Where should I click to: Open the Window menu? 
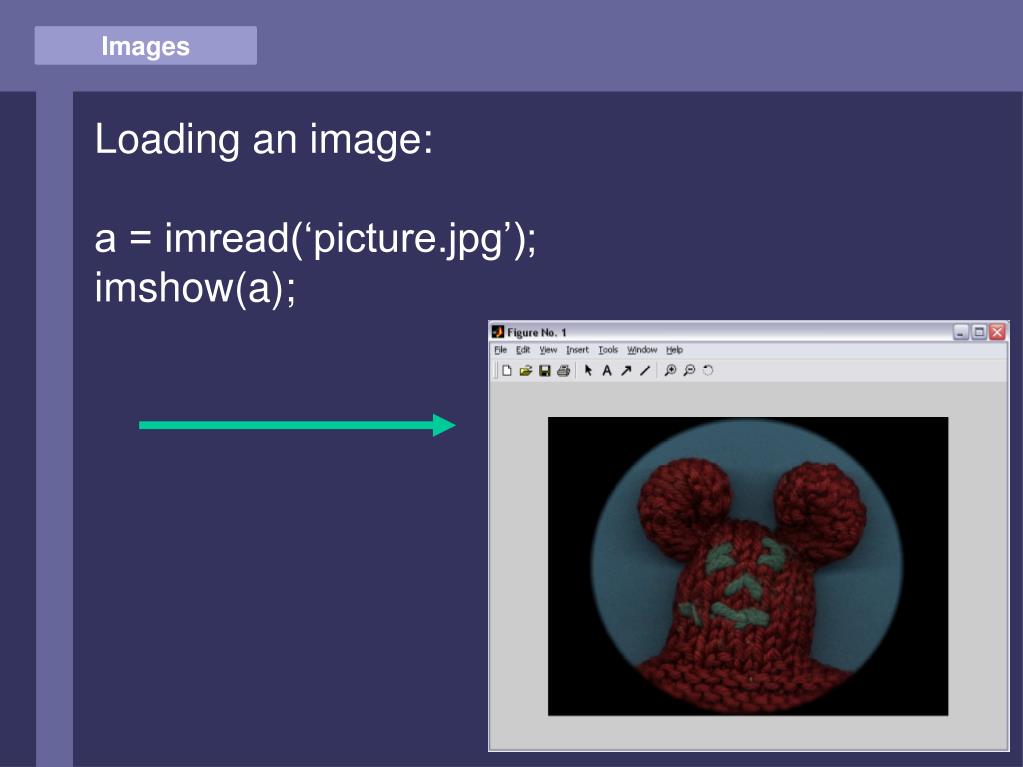pos(642,350)
